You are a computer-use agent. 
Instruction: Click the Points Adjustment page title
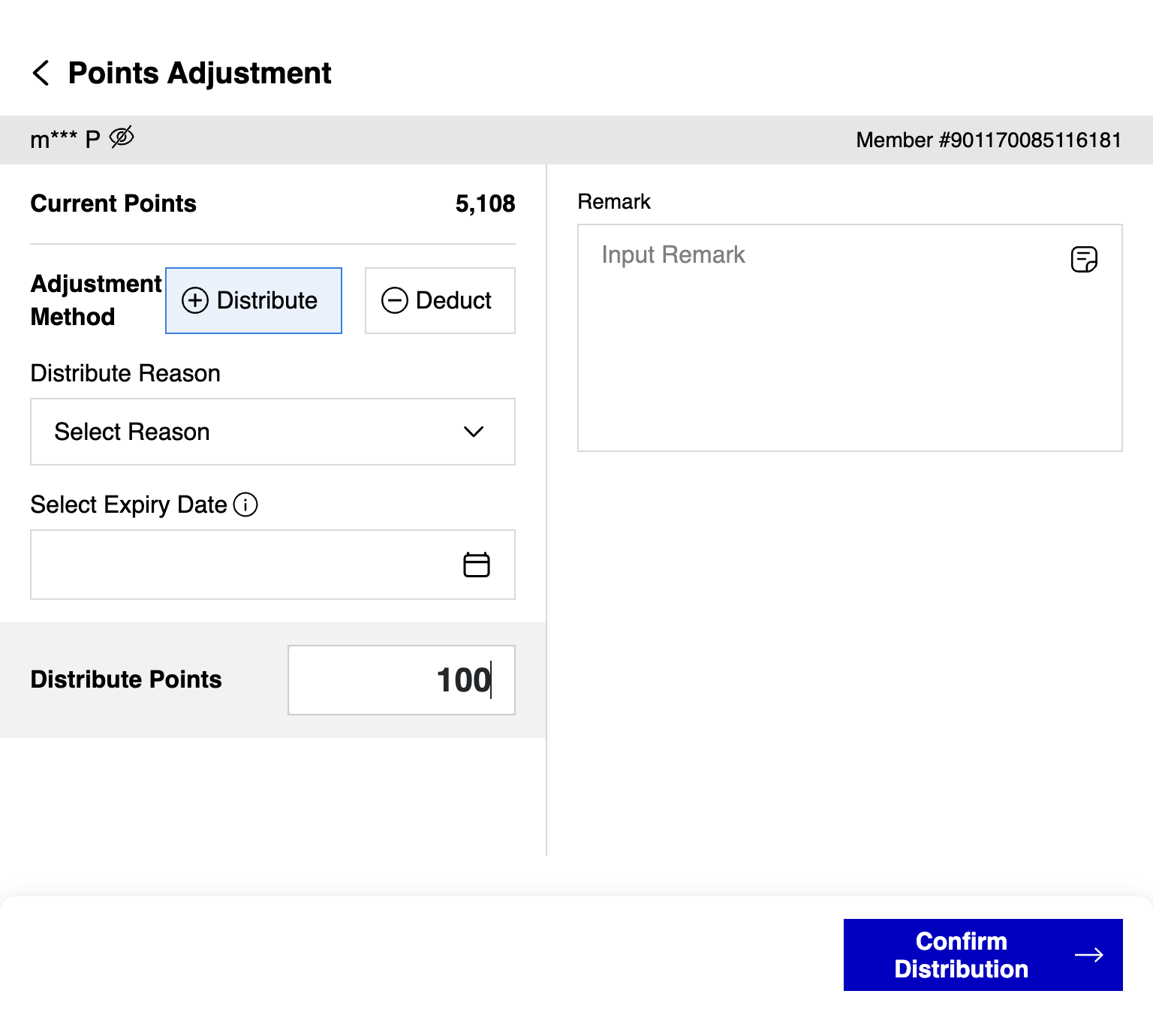click(200, 74)
